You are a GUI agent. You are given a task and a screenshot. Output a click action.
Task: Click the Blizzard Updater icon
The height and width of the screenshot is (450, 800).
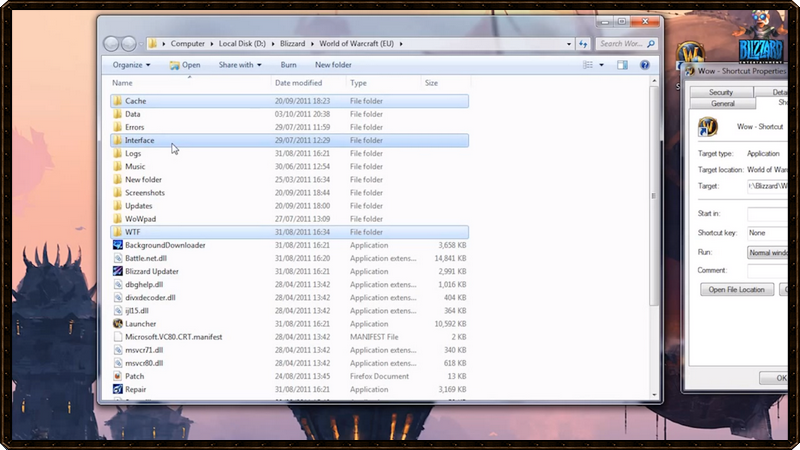pos(117,271)
